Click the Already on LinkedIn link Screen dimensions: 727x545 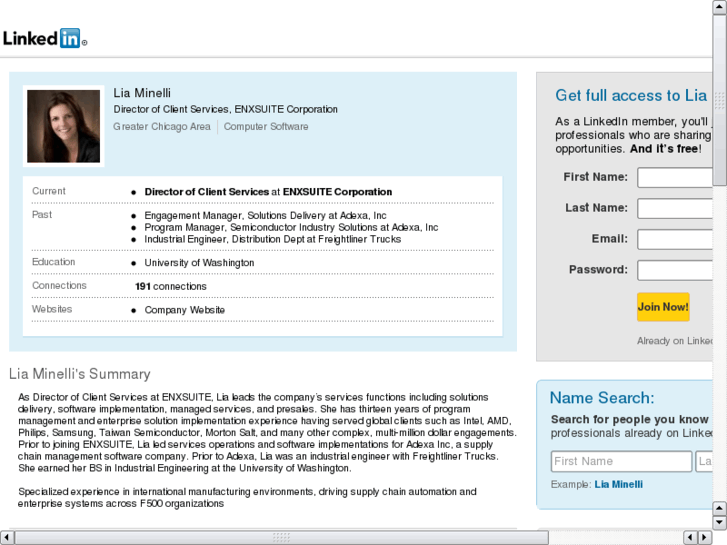[675, 341]
